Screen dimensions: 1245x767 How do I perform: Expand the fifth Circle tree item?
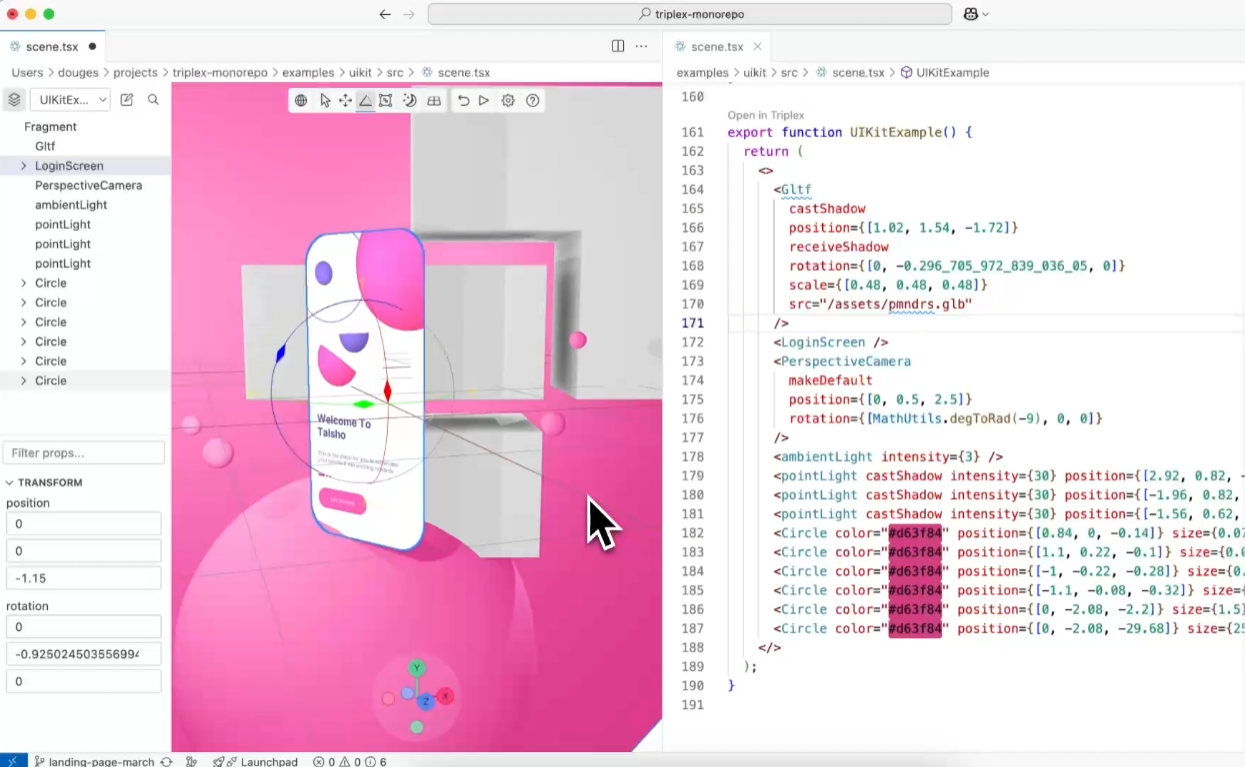24,361
